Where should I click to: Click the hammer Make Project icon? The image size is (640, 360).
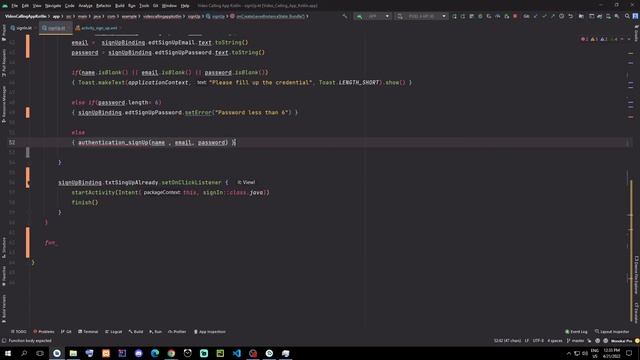pyautogui.click(x=345, y=16)
